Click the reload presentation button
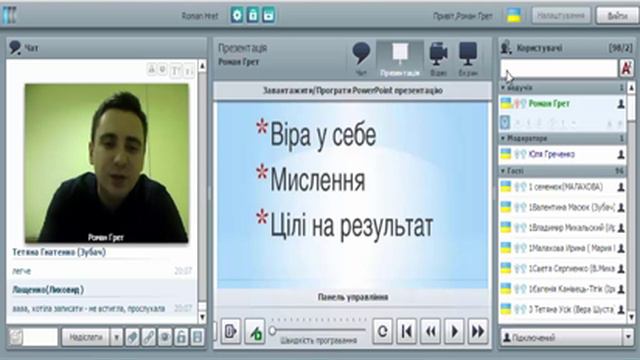Image resolution: width=640 pixels, height=360 pixels. point(382,331)
